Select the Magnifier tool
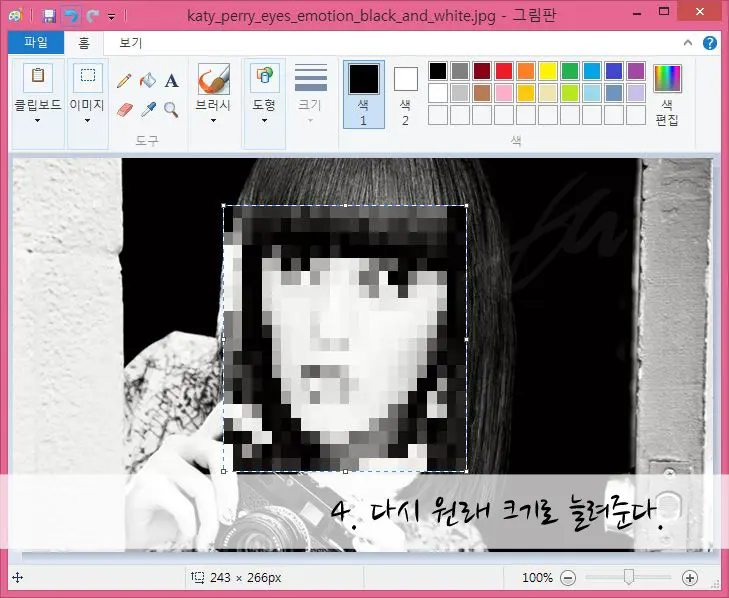The height and width of the screenshot is (598, 729). coord(171,109)
